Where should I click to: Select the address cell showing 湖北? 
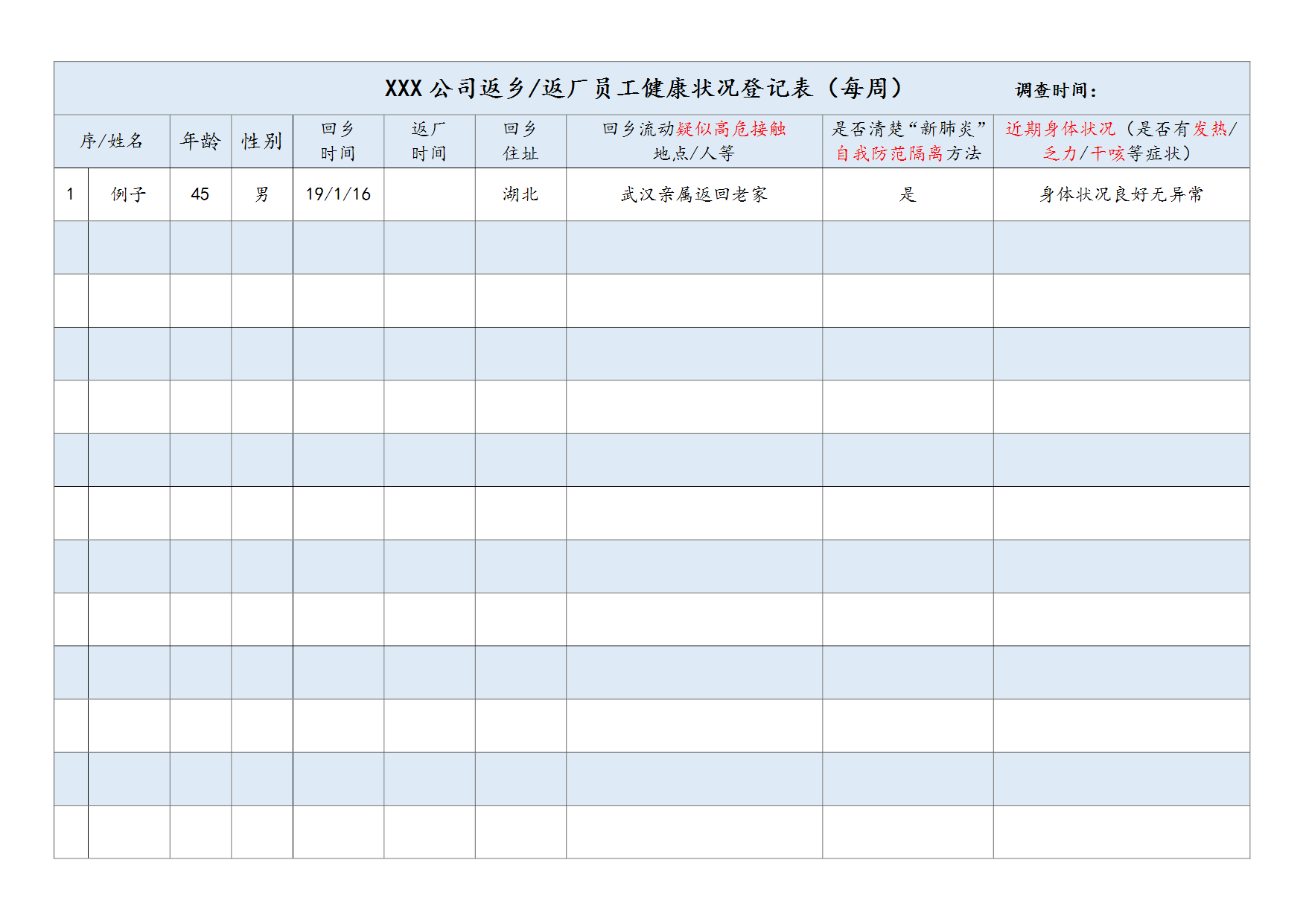coord(520,194)
